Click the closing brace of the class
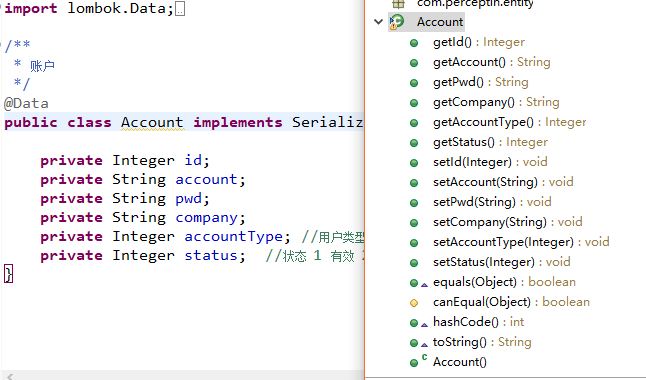 coord(8,274)
